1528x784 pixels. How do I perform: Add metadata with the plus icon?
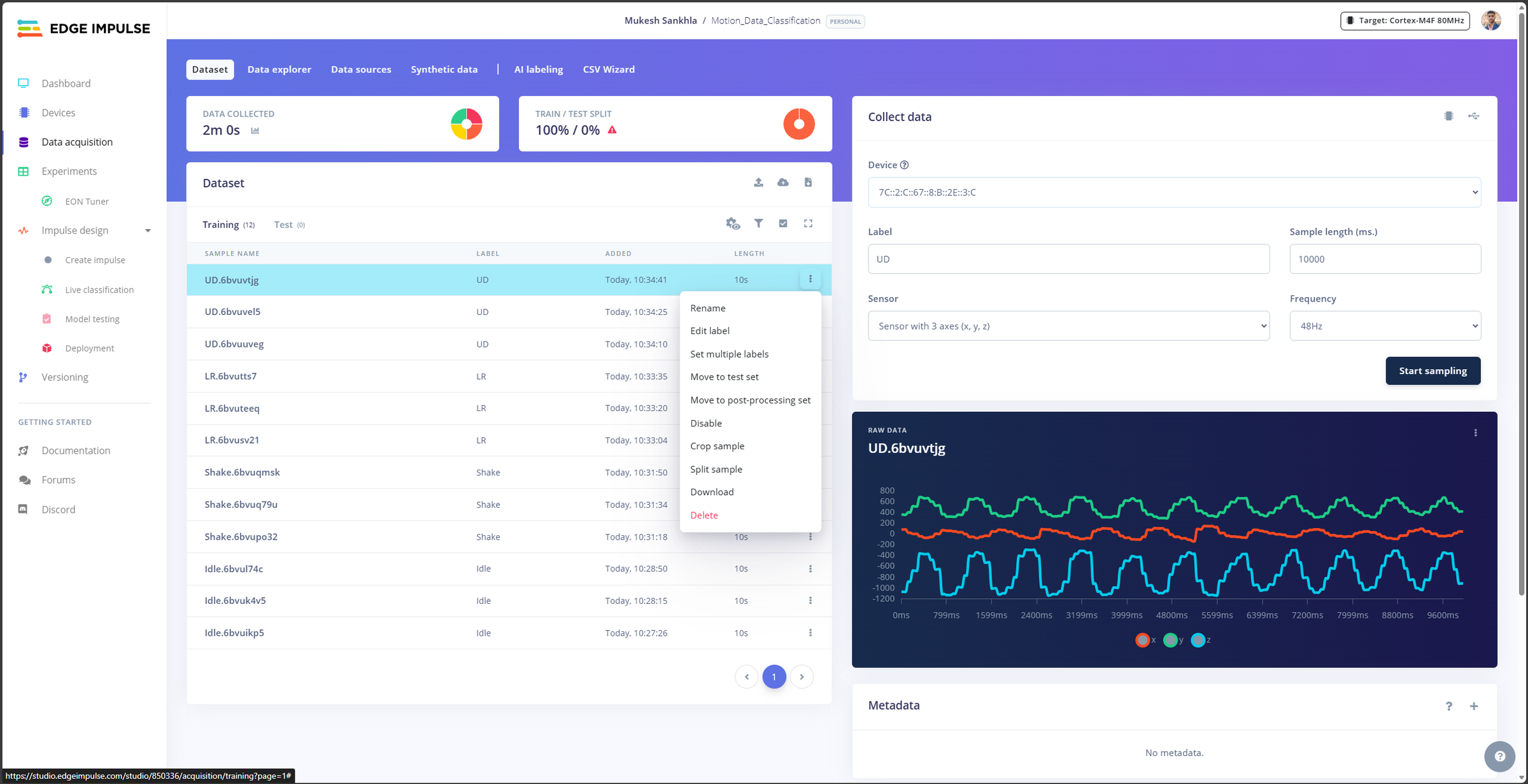pyautogui.click(x=1474, y=706)
